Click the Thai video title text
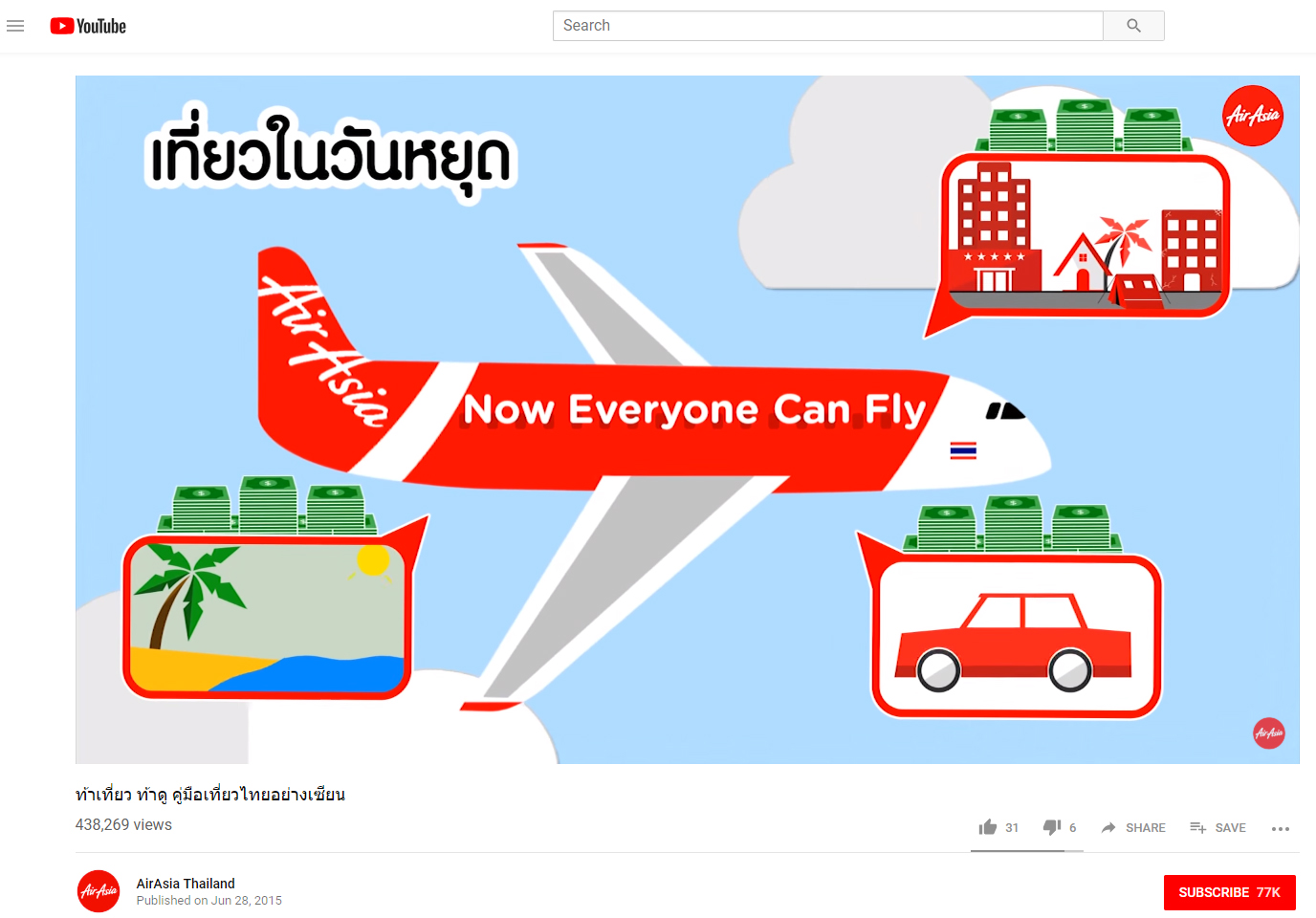Viewport: 1316px width, 918px height. [x=210, y=794]
